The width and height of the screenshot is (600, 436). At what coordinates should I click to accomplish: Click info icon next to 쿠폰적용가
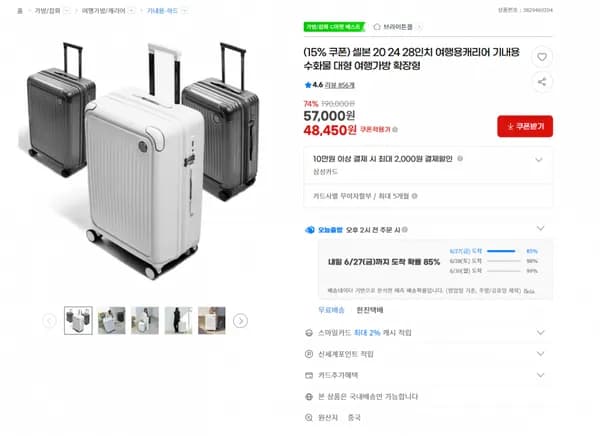tap(393, 129)
